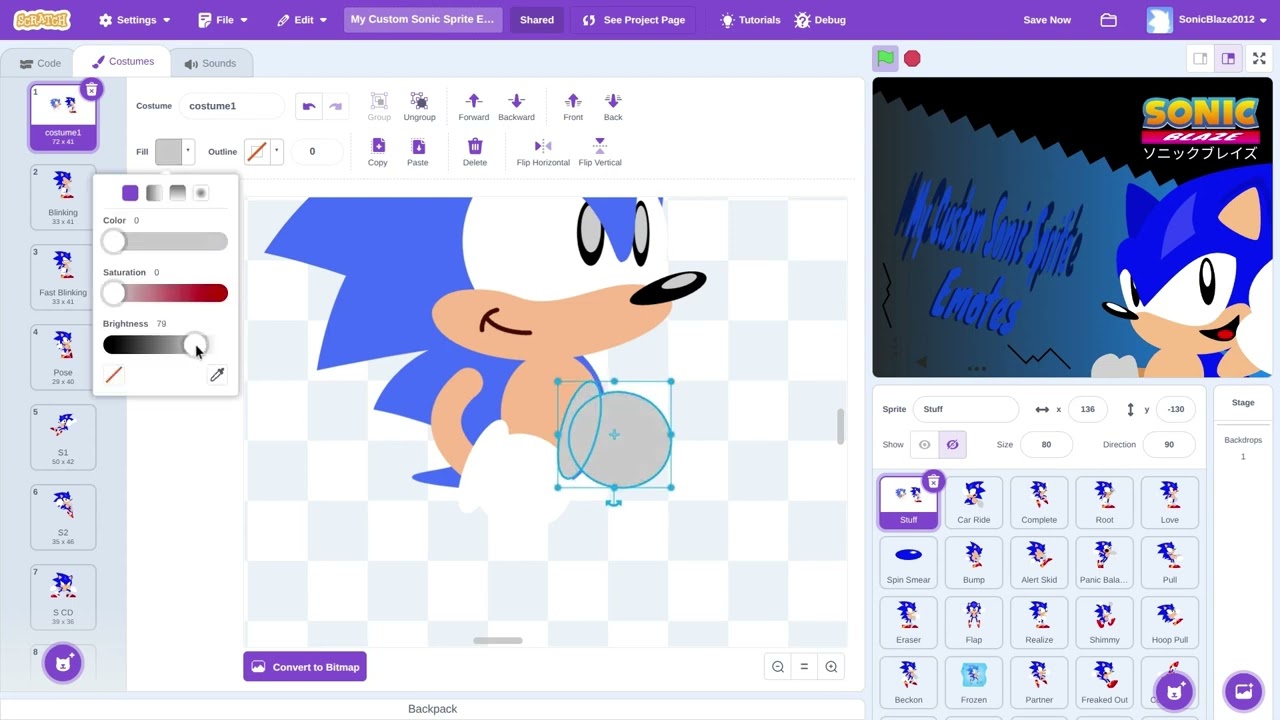This screenshot has height=720, width=1280.
Task: Click the Brightness slider handle
Action: coord(196,345)
